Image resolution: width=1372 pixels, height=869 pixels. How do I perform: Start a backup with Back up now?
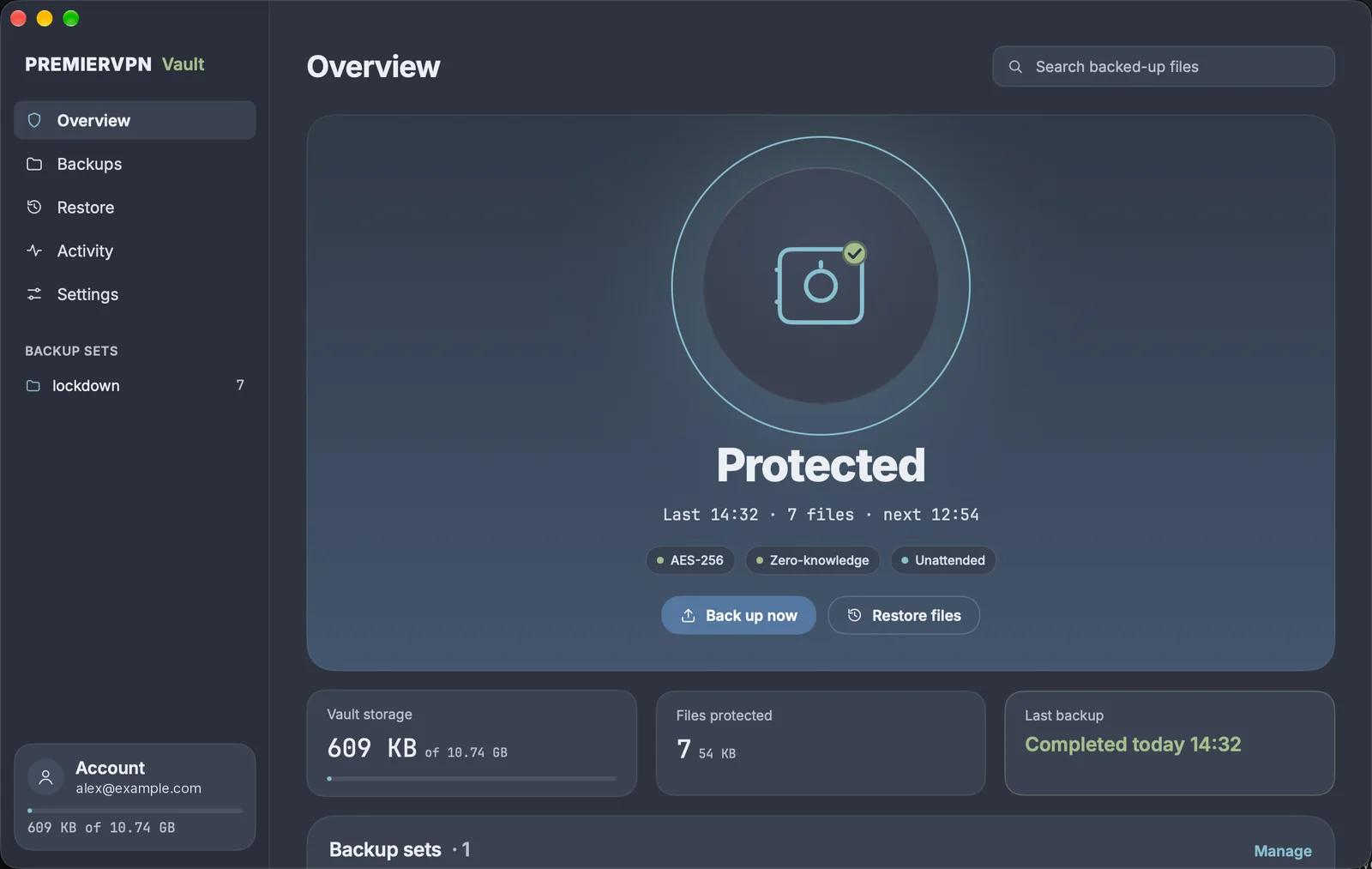738,615
